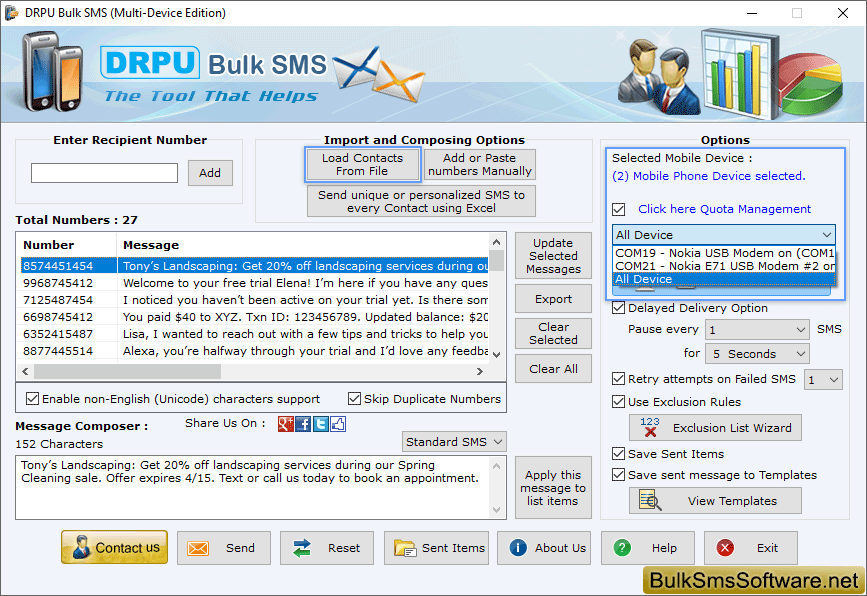Select COM21 Nokia E71 USB Modem option
867x596 pixels.
[724, 266]
